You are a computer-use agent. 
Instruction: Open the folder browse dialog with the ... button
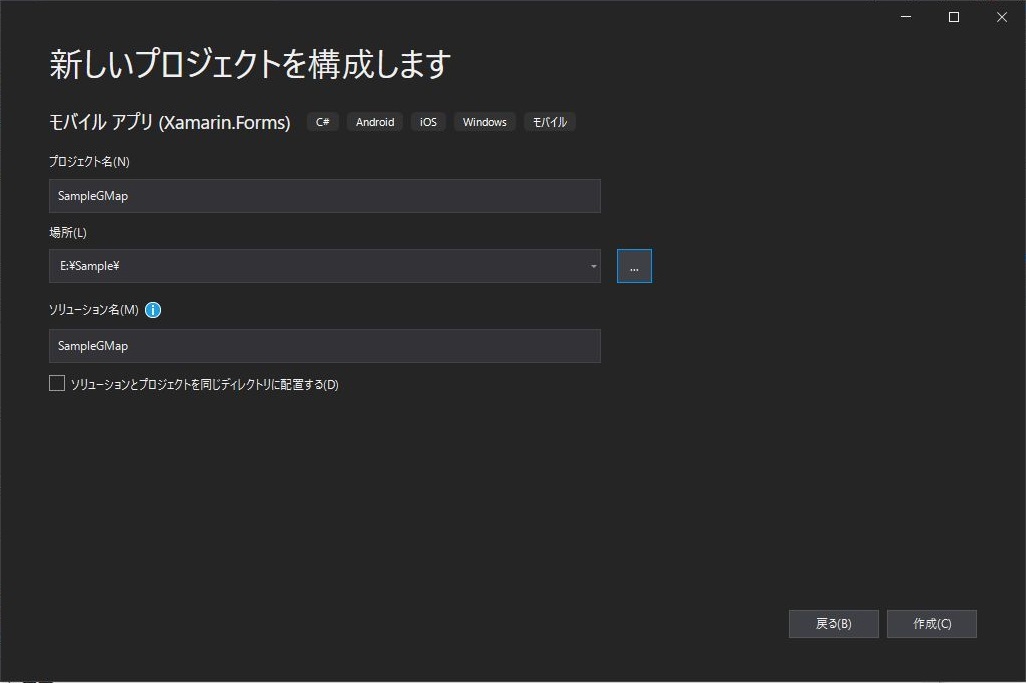click(x=634, y=265)
